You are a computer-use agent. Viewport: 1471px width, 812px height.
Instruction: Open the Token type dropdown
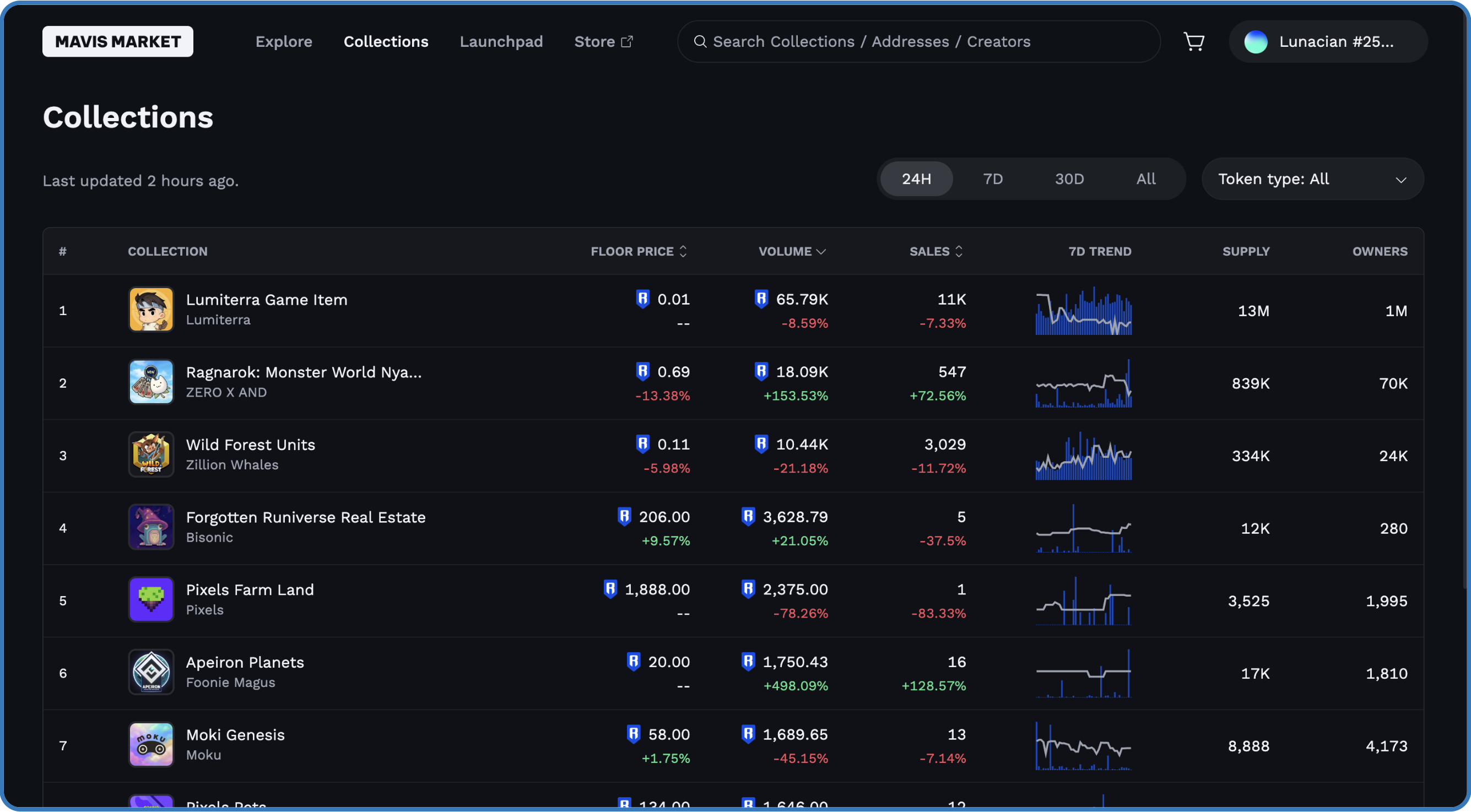pos(1312,178)
